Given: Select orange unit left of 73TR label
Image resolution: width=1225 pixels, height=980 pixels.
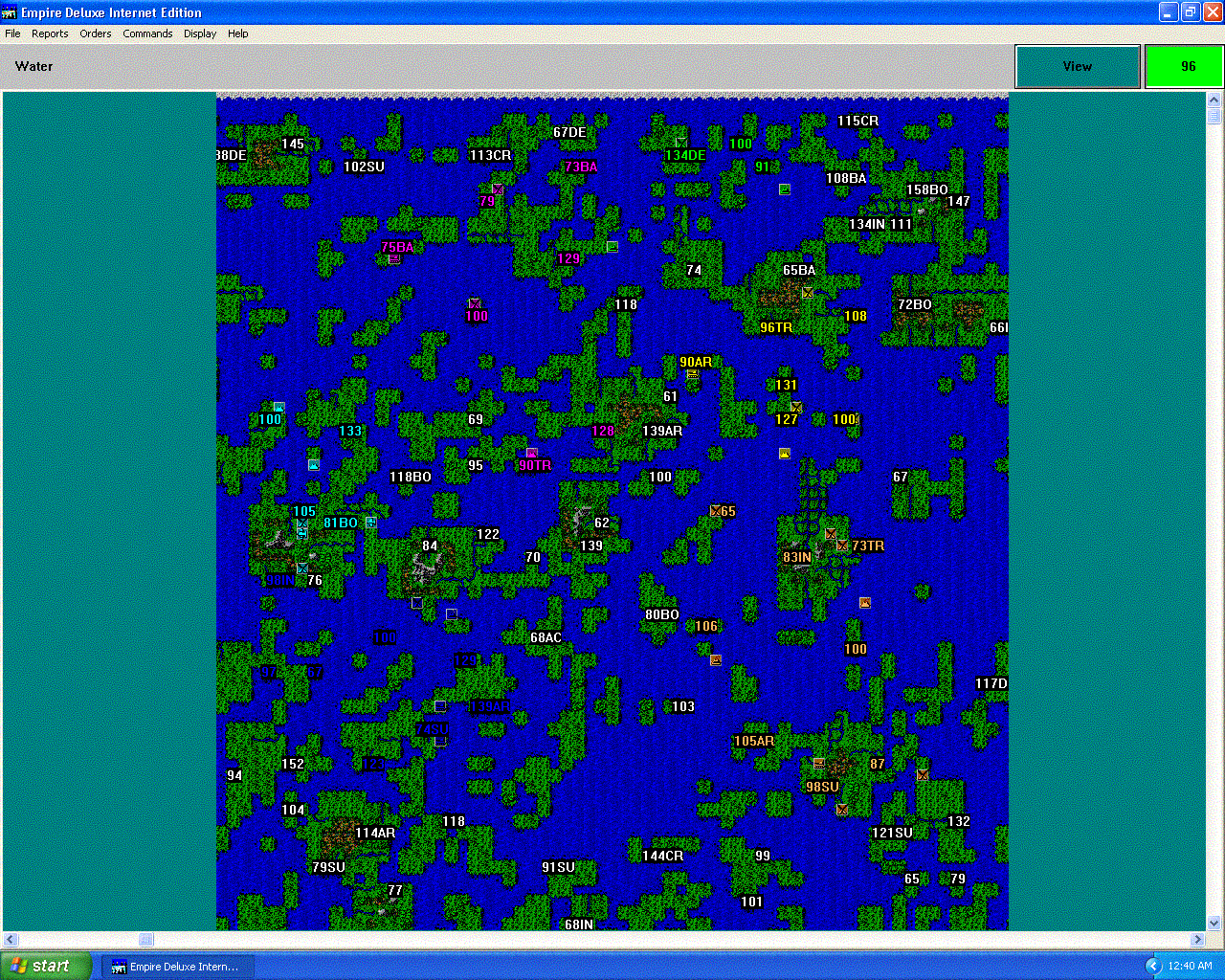Looking at the screenshot, I should pyautogui.click(x=841, y=546).
